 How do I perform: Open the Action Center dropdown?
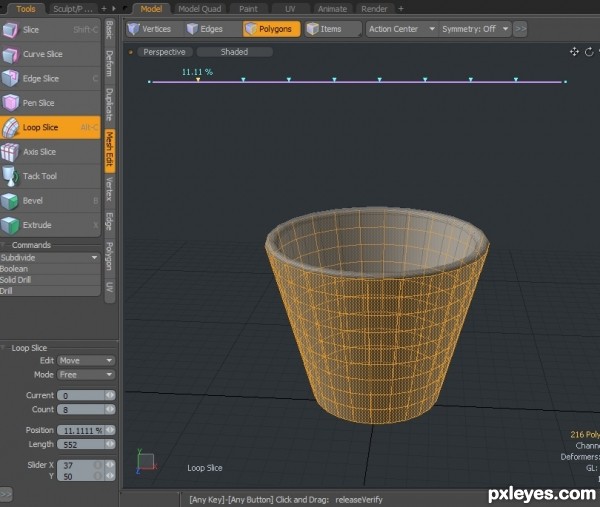click(x=402, y=29)
